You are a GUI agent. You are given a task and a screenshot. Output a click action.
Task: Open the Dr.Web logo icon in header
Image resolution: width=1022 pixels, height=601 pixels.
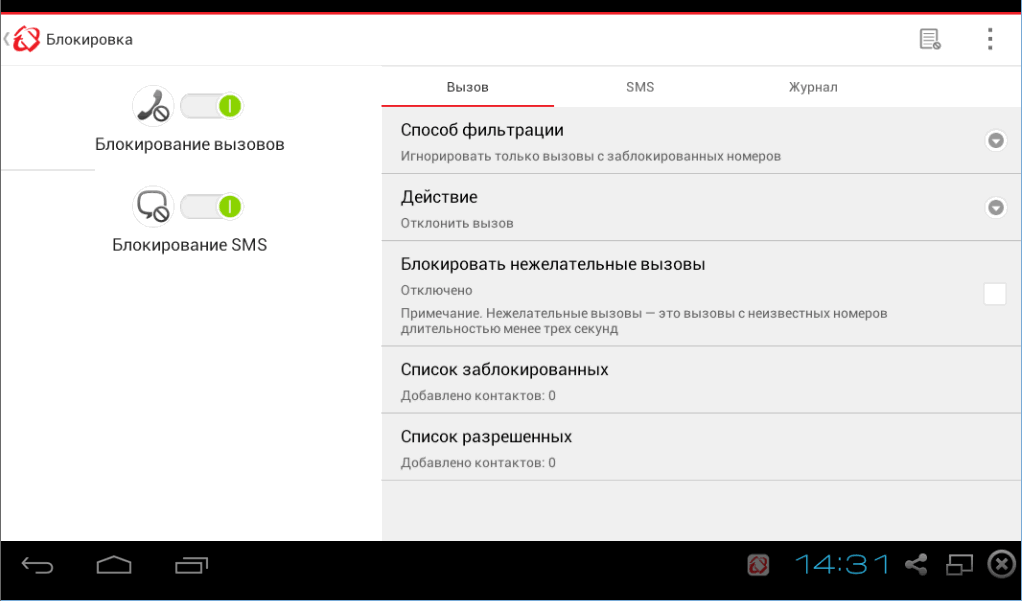coord(24,38)
